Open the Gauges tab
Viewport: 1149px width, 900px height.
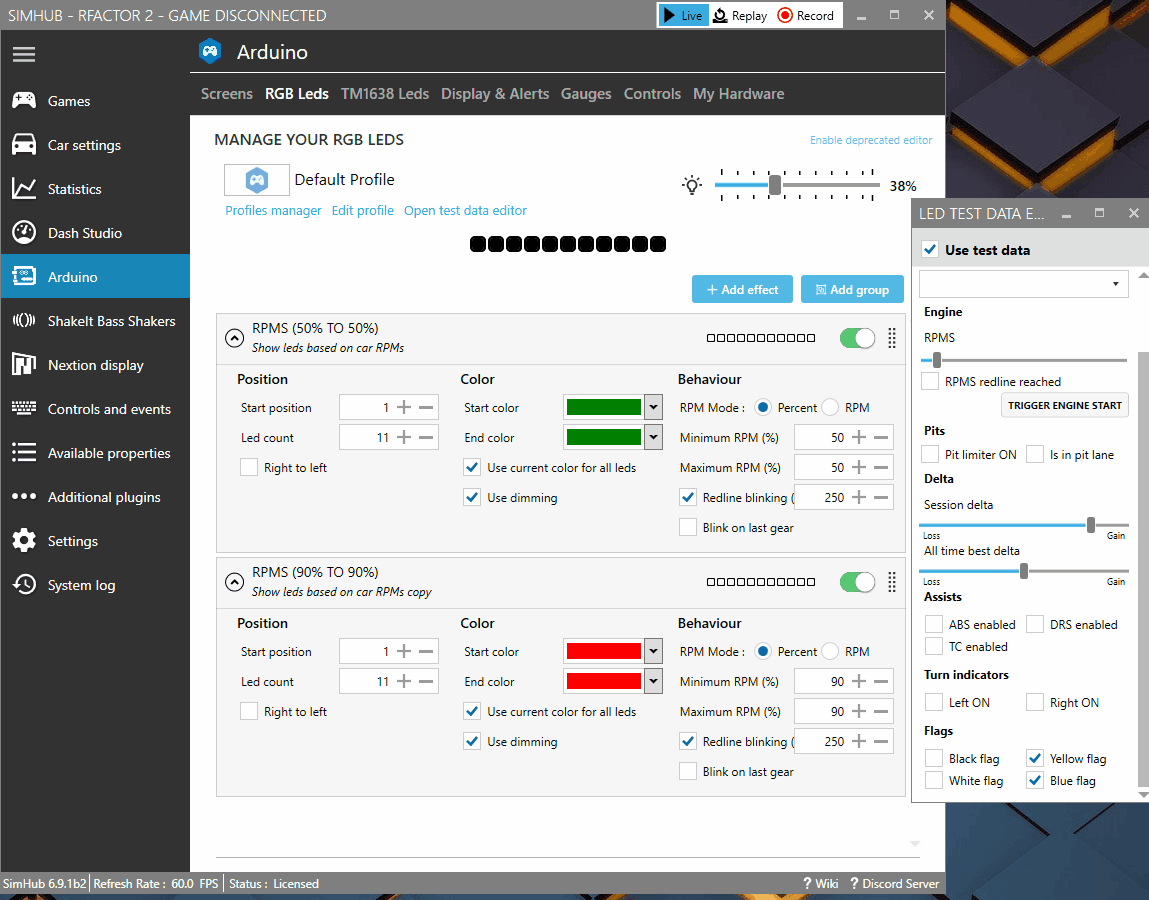[586, 93]
